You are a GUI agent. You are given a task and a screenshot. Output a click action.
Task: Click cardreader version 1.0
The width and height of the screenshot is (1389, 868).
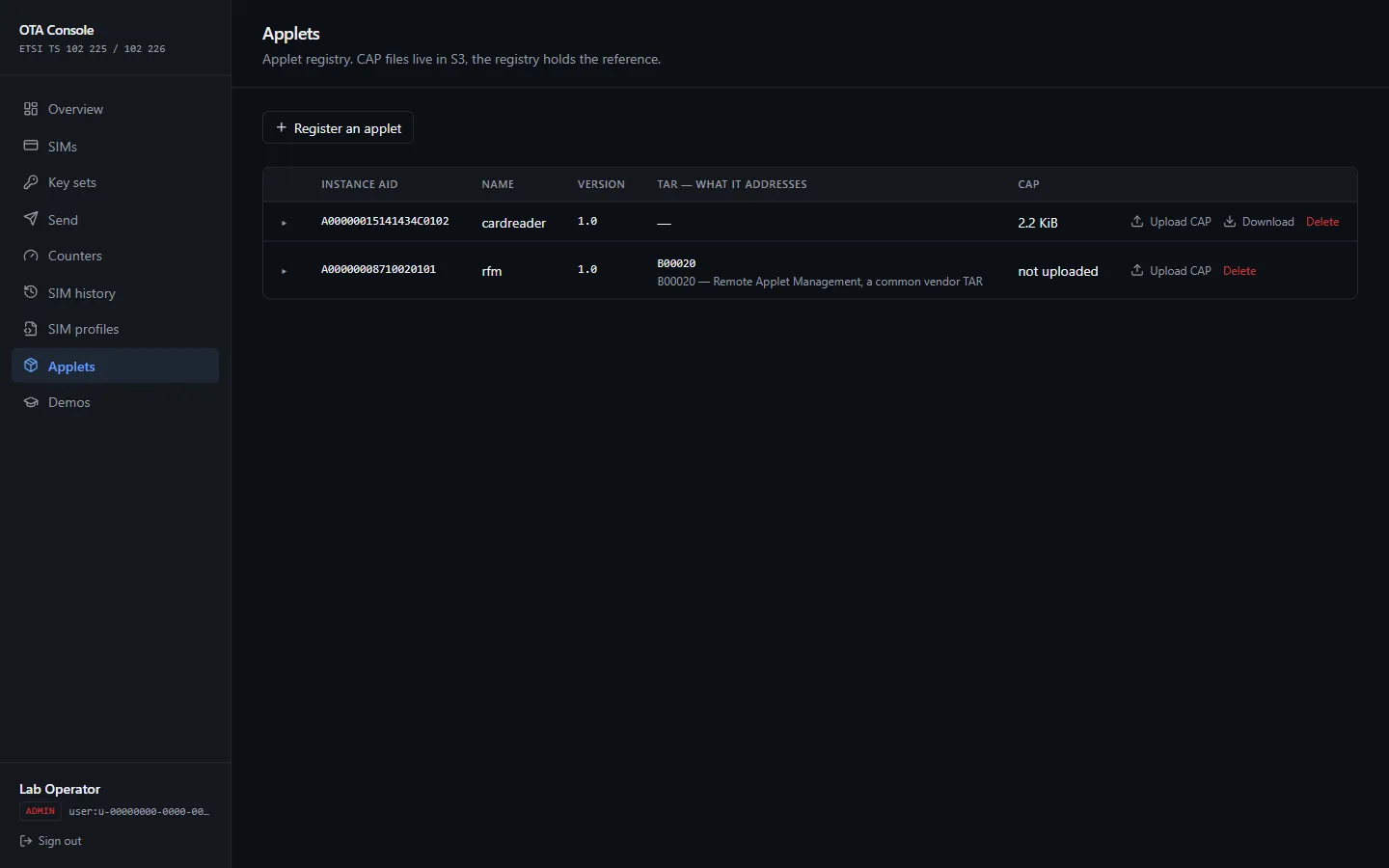point(587,221)
